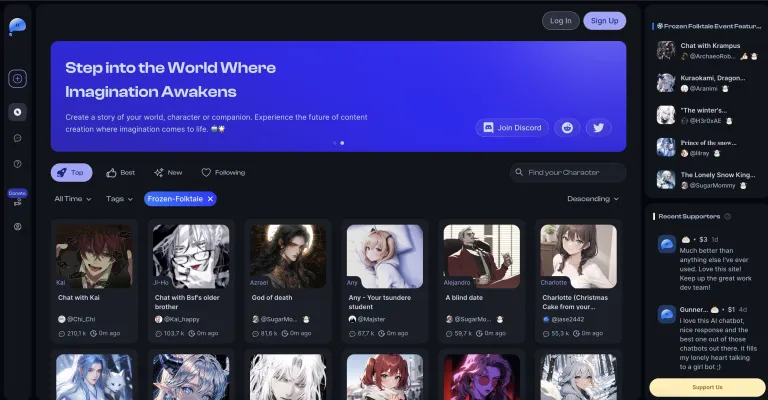This screenshot has width=768, height=400.
Task: Click the Log In button
Action: (x=560, y=20)
